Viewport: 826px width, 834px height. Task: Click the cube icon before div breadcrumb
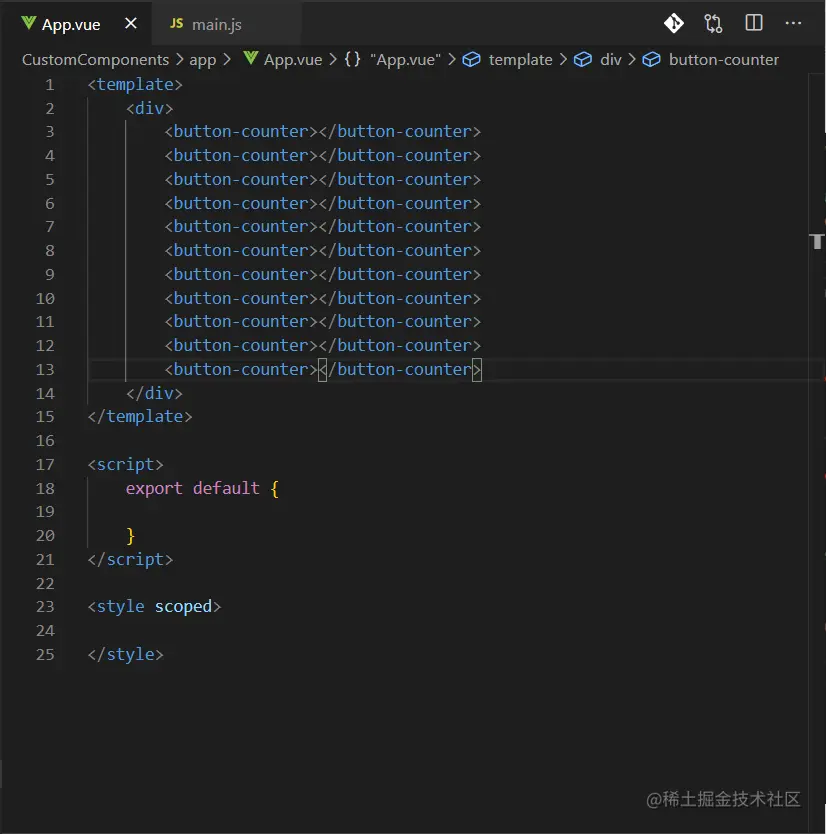(583, 60)
